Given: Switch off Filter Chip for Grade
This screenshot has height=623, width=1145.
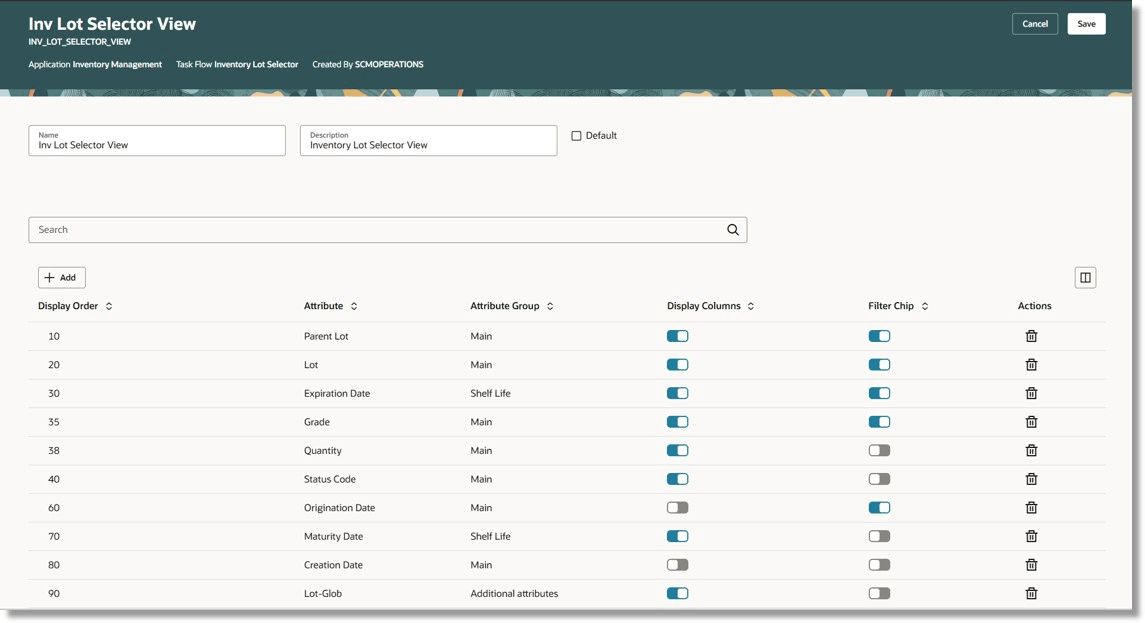Looking at the screenshot, I should (x=879, y=421).
